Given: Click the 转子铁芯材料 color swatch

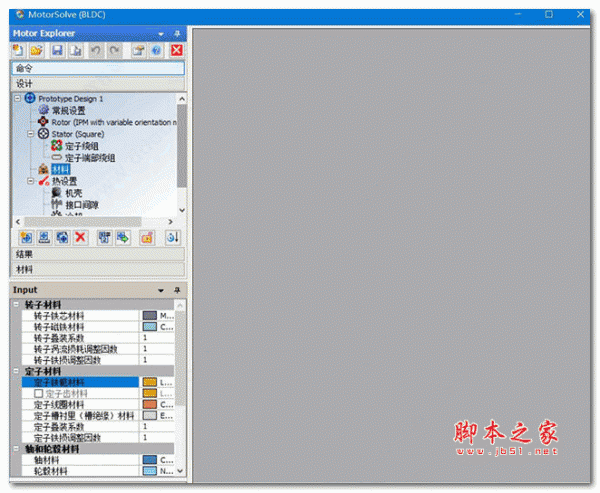Looking at the screenshot, I should coord(150,315).
